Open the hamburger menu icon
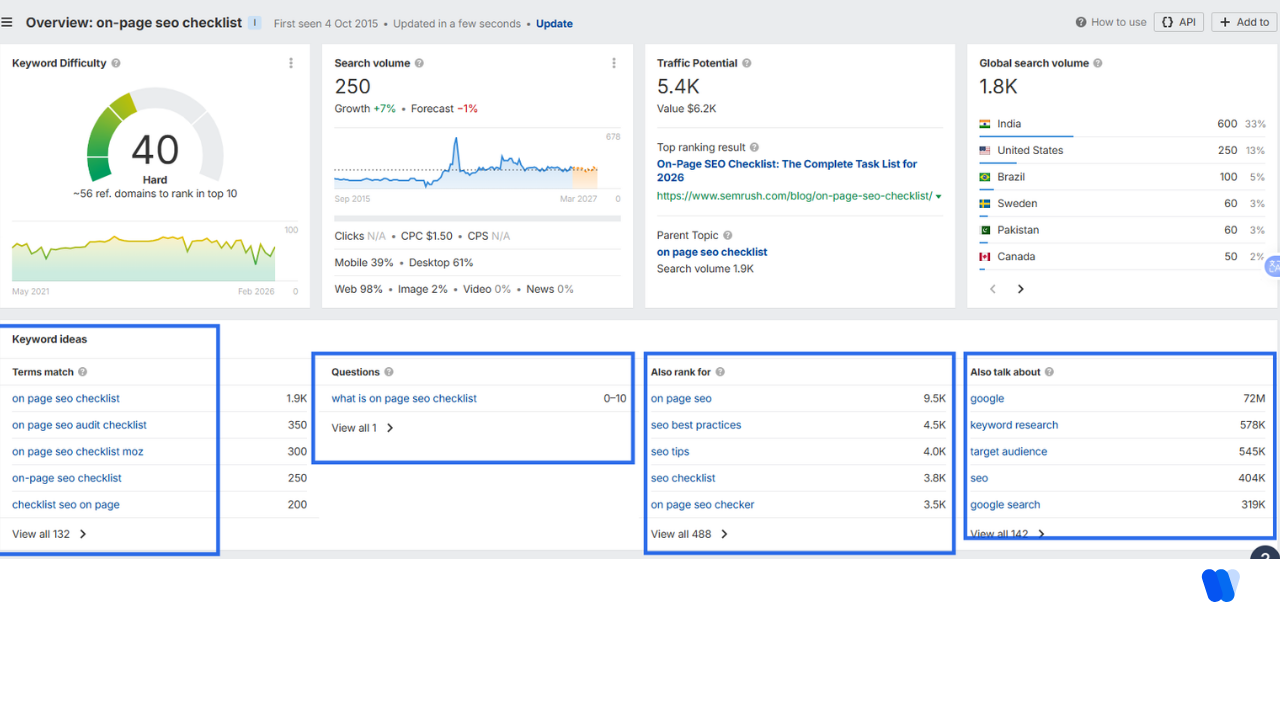The width and height of the screenshot is (1280, 720). (x=8, y=22)
